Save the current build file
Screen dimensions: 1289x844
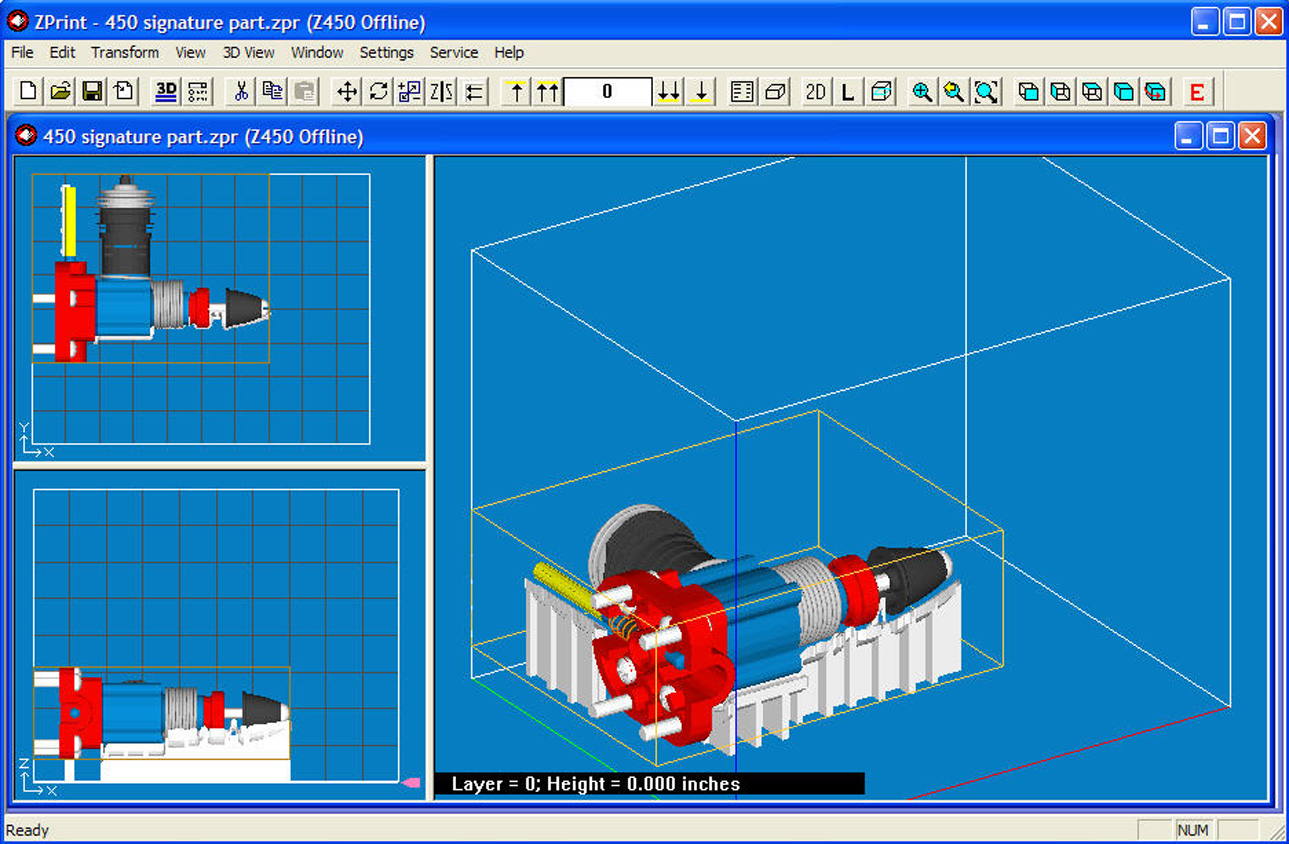[91, 91]
